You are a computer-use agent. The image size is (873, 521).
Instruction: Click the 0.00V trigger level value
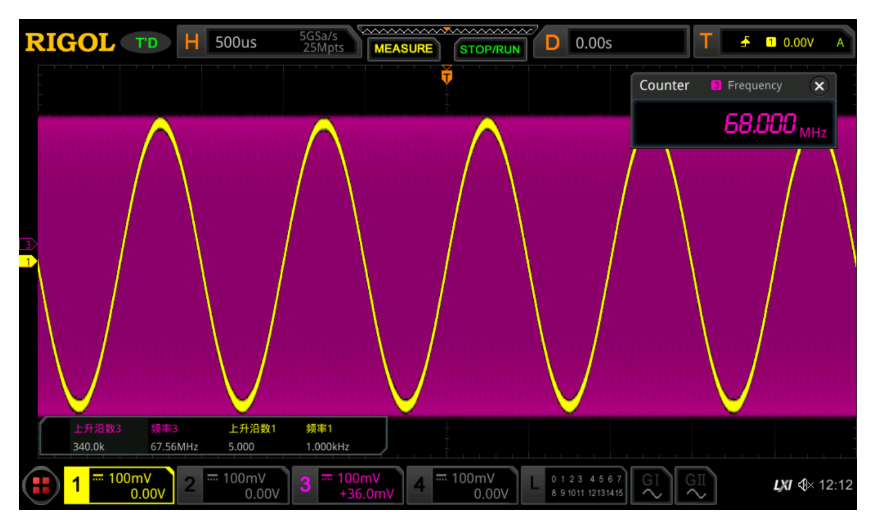click(x=798, y=43)
